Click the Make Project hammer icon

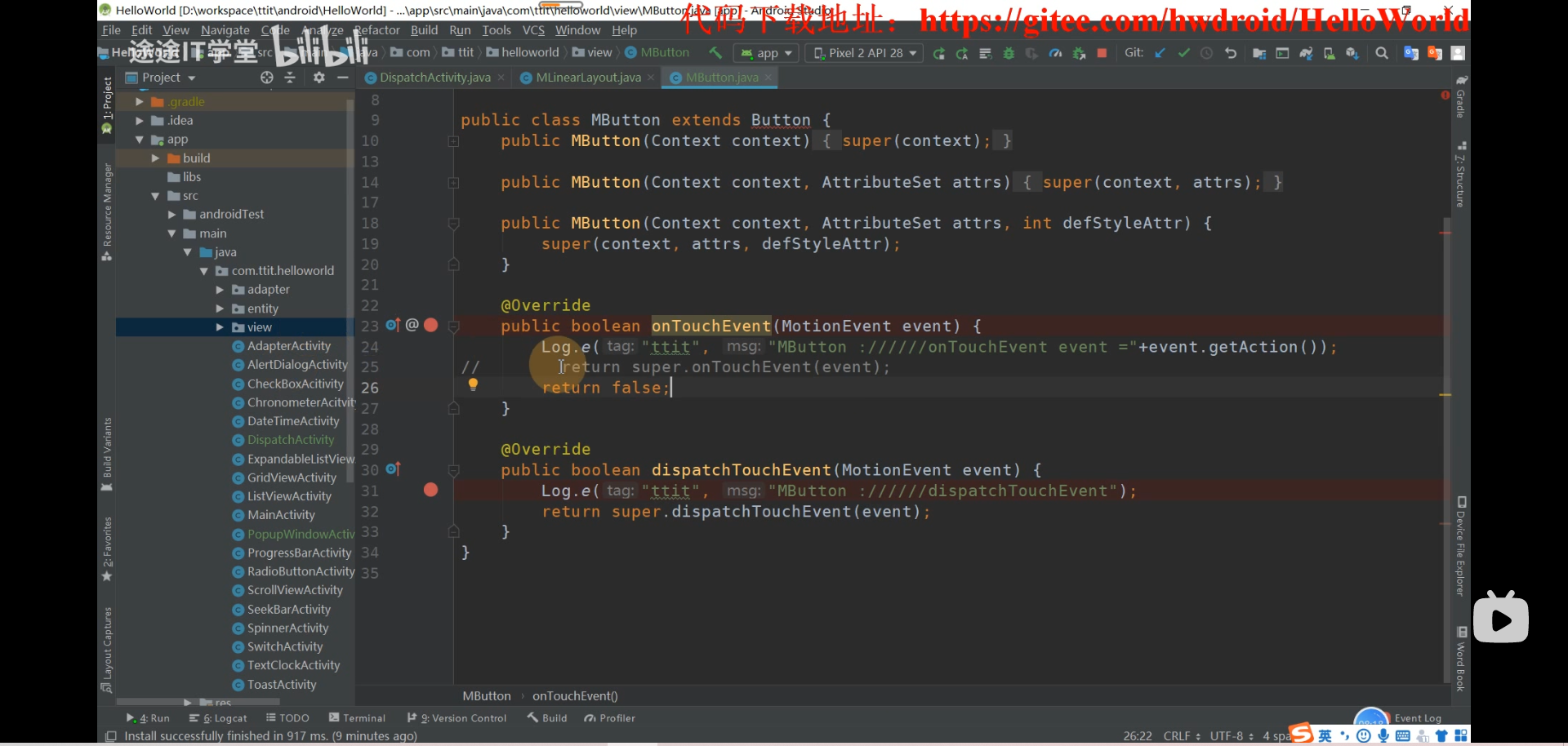pyautogui.click(x=715, y=53)
